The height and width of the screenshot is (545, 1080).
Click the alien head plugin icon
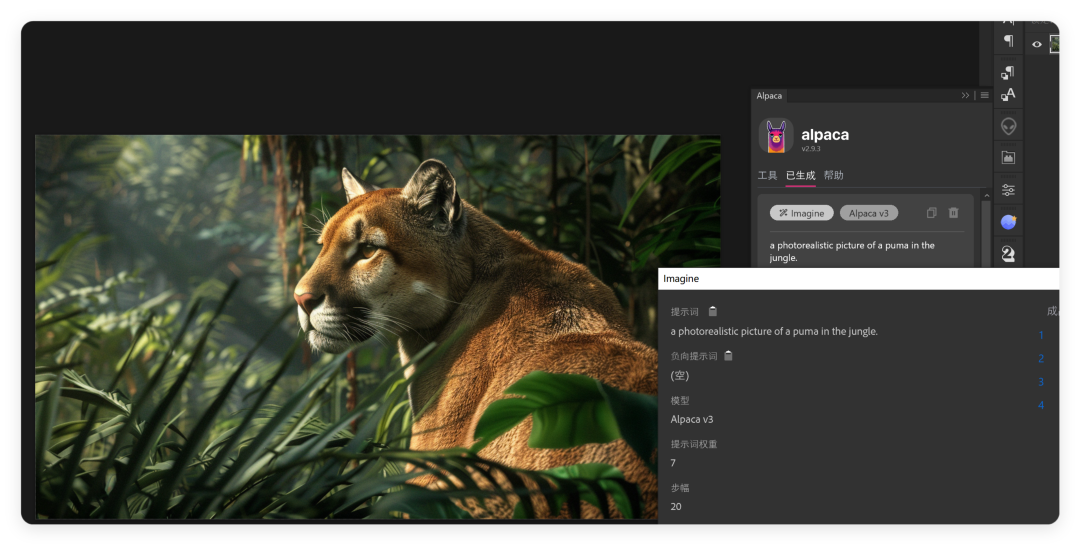[x=1008, y=127]
